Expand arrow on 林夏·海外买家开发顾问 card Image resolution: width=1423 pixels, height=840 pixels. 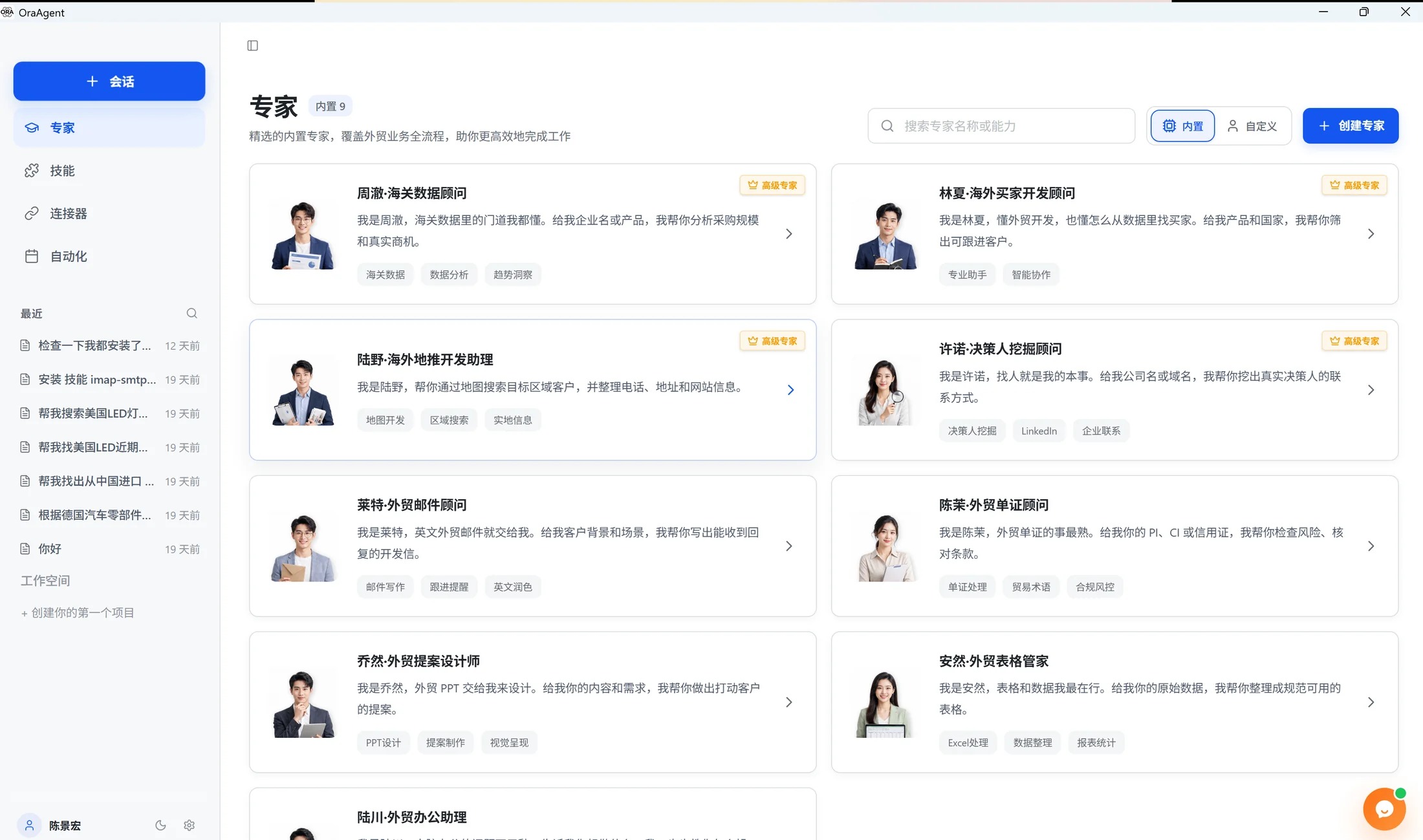click(1371, 234)
